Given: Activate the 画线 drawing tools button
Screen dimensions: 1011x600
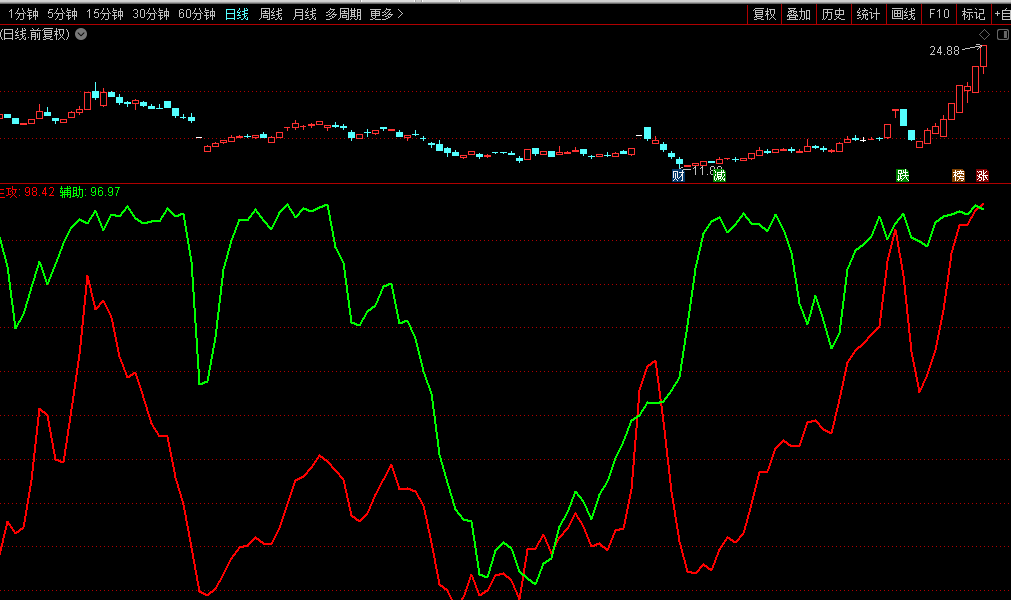Looking at the screenshot, I should click(x=903, y=14).
